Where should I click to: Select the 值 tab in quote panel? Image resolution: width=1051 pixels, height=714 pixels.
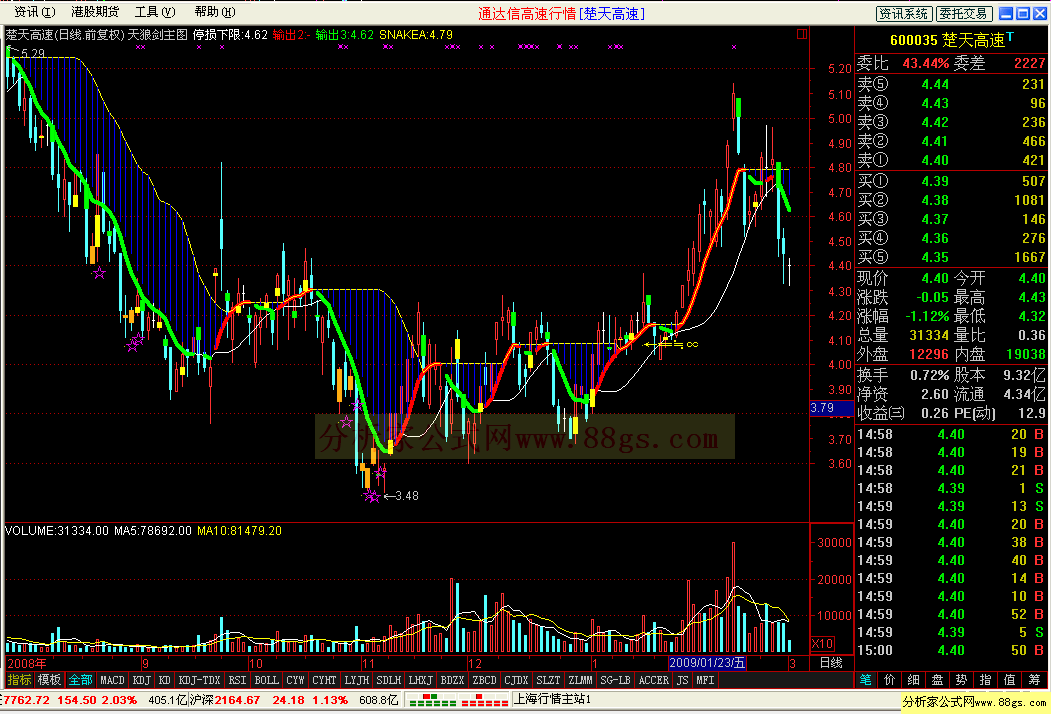(1009, 680)
